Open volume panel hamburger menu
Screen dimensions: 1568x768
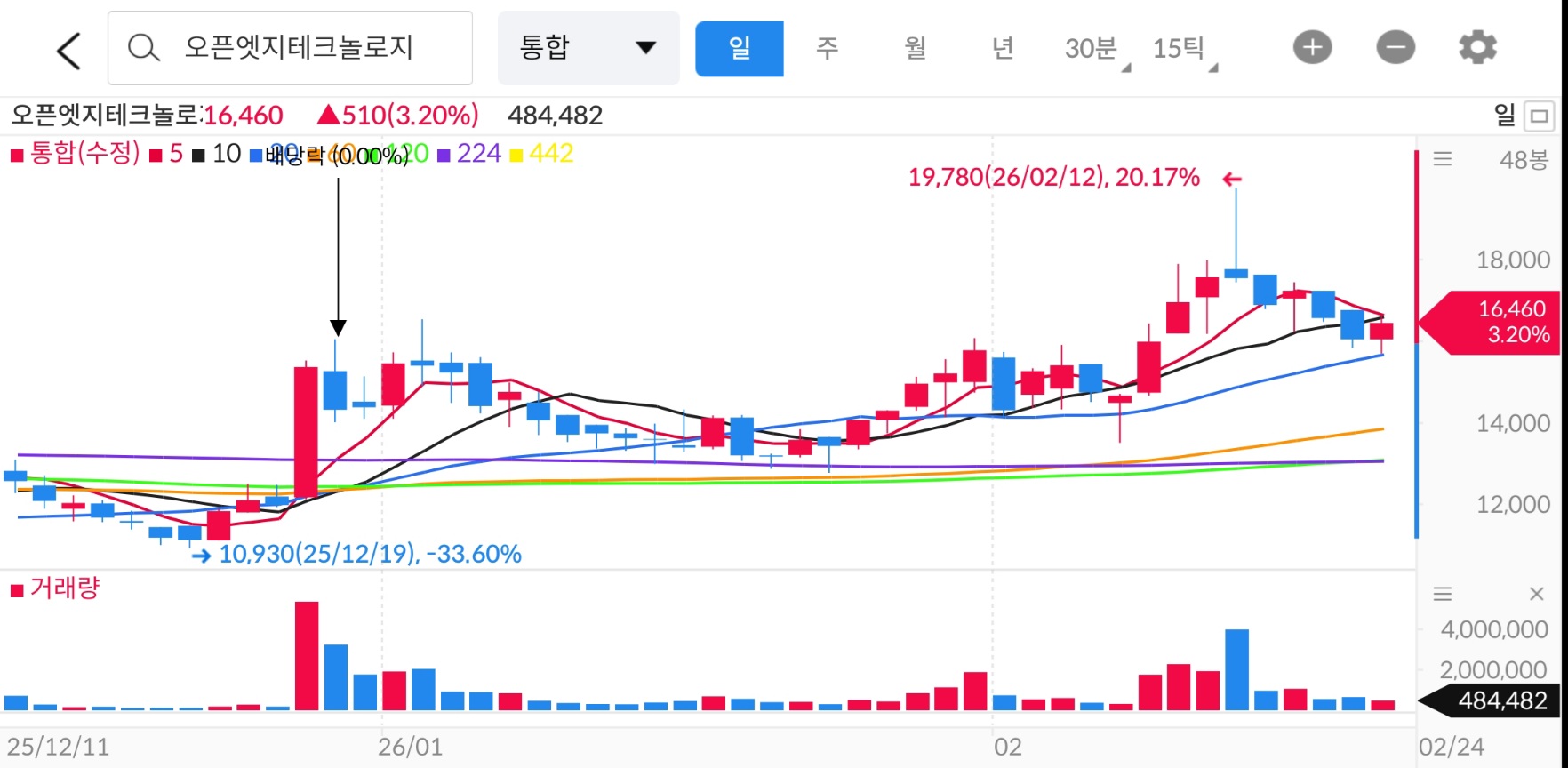point(1443,593)
